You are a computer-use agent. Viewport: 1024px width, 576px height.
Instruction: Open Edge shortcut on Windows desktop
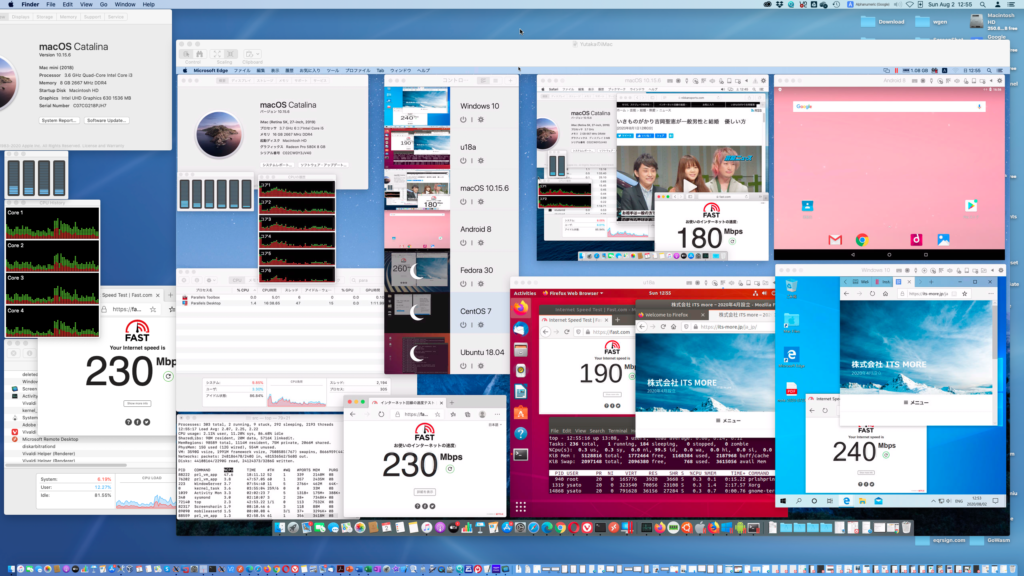point(790,356)
